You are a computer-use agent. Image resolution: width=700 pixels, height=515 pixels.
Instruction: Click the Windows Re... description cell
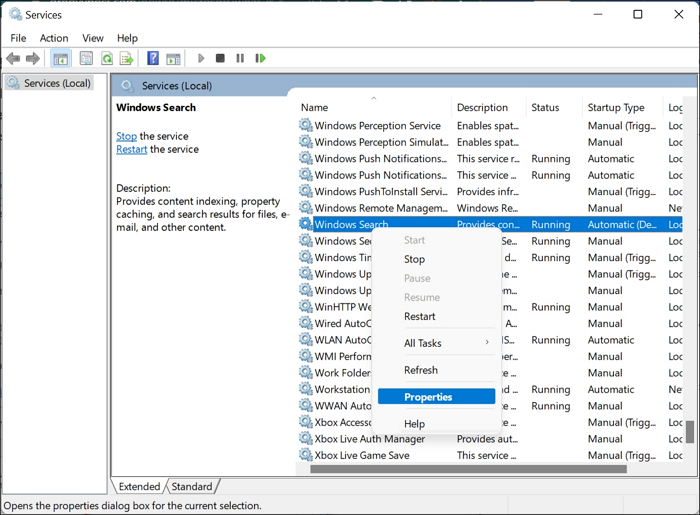pyautogui.click(x=487, y=208)
